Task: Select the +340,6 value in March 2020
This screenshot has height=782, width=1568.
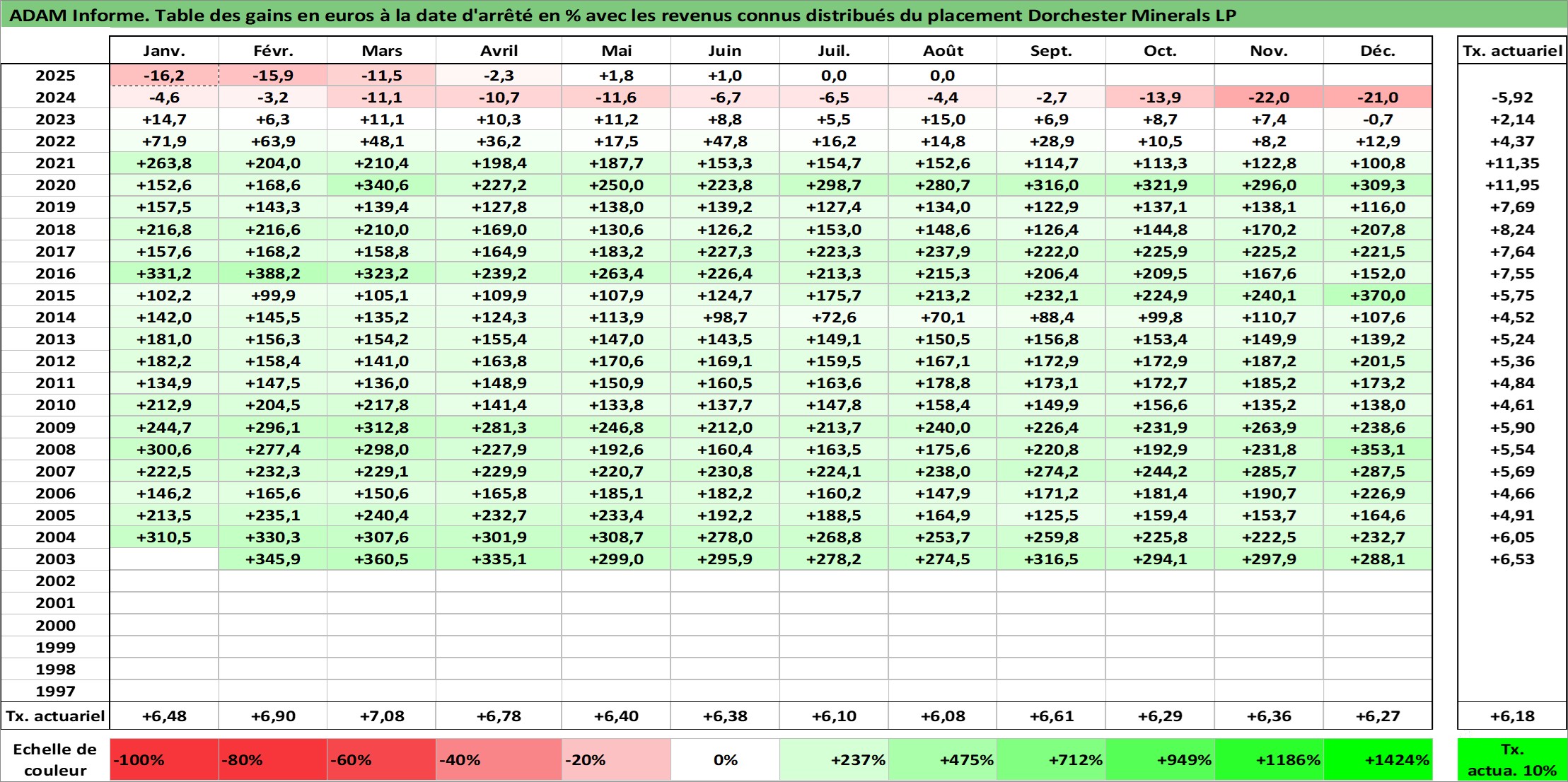Action: 382,185
